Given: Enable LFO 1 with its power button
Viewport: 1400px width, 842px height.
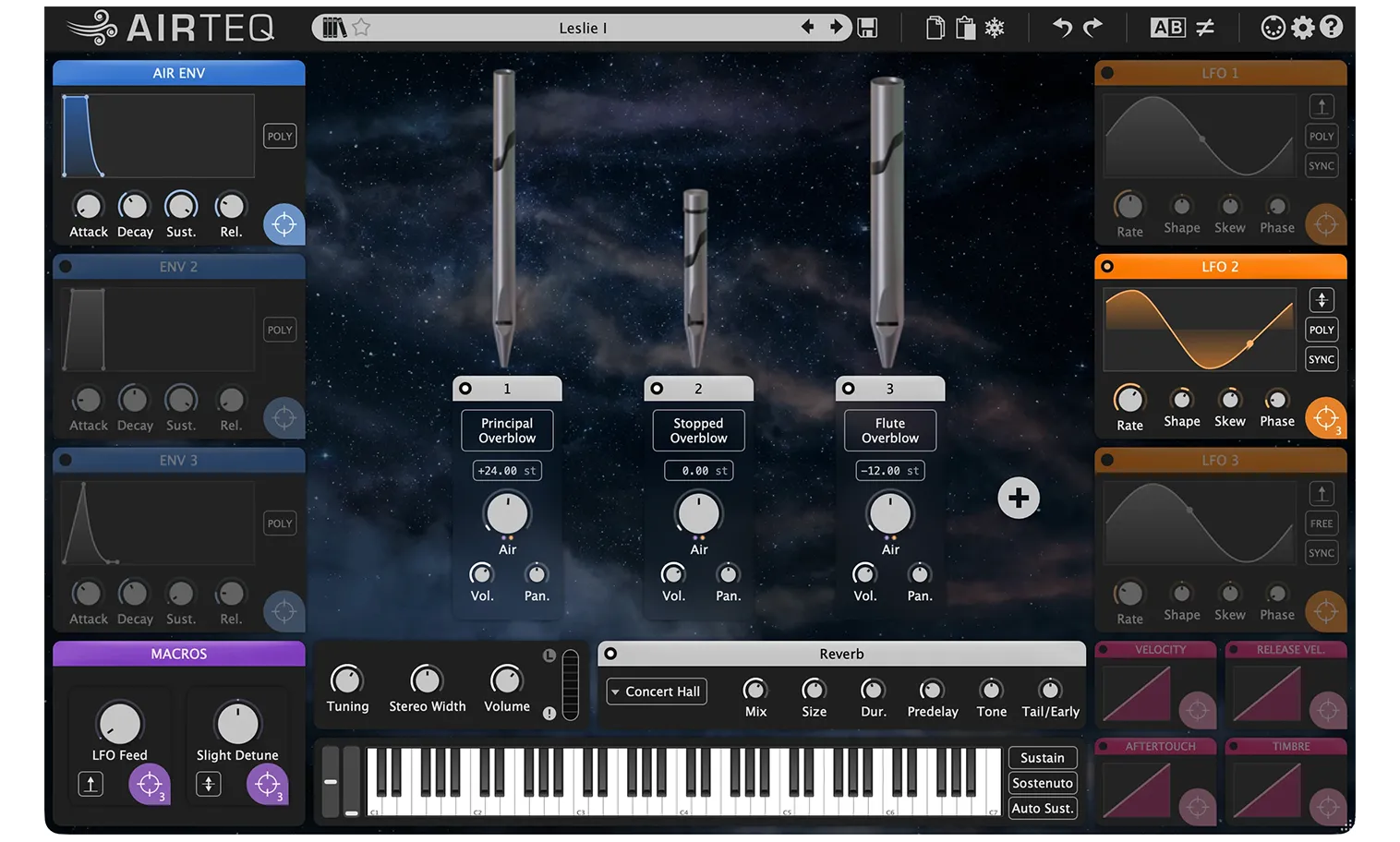Looking at the screenshot, I should [1107, 73].
